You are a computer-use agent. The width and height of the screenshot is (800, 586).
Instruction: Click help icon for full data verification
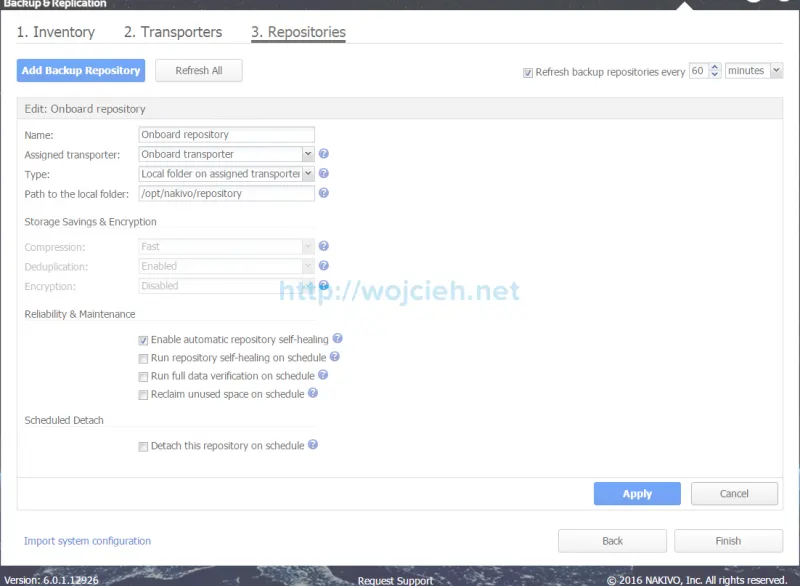[323, 376]
